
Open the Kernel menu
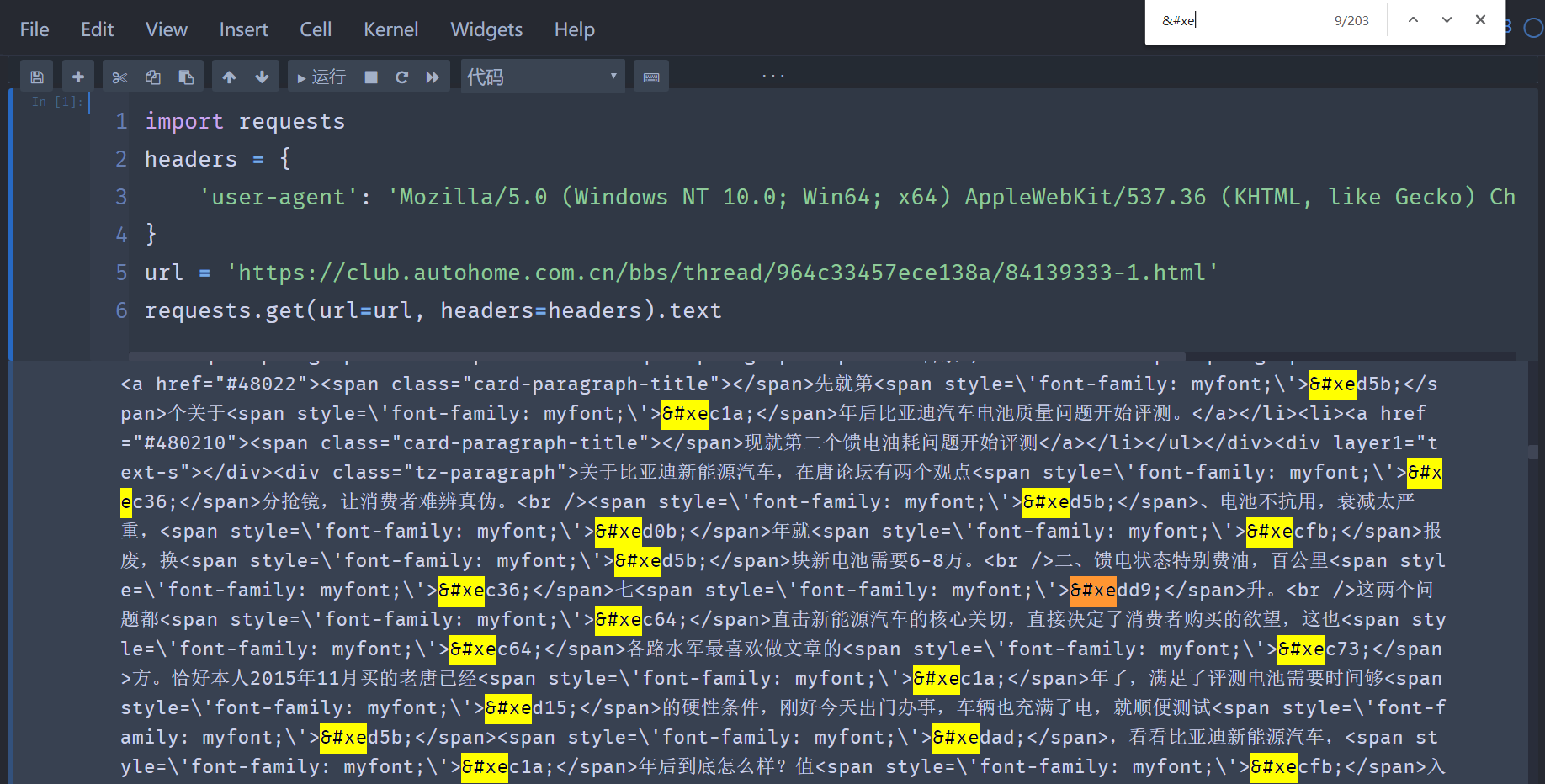[x=390, y=29]
